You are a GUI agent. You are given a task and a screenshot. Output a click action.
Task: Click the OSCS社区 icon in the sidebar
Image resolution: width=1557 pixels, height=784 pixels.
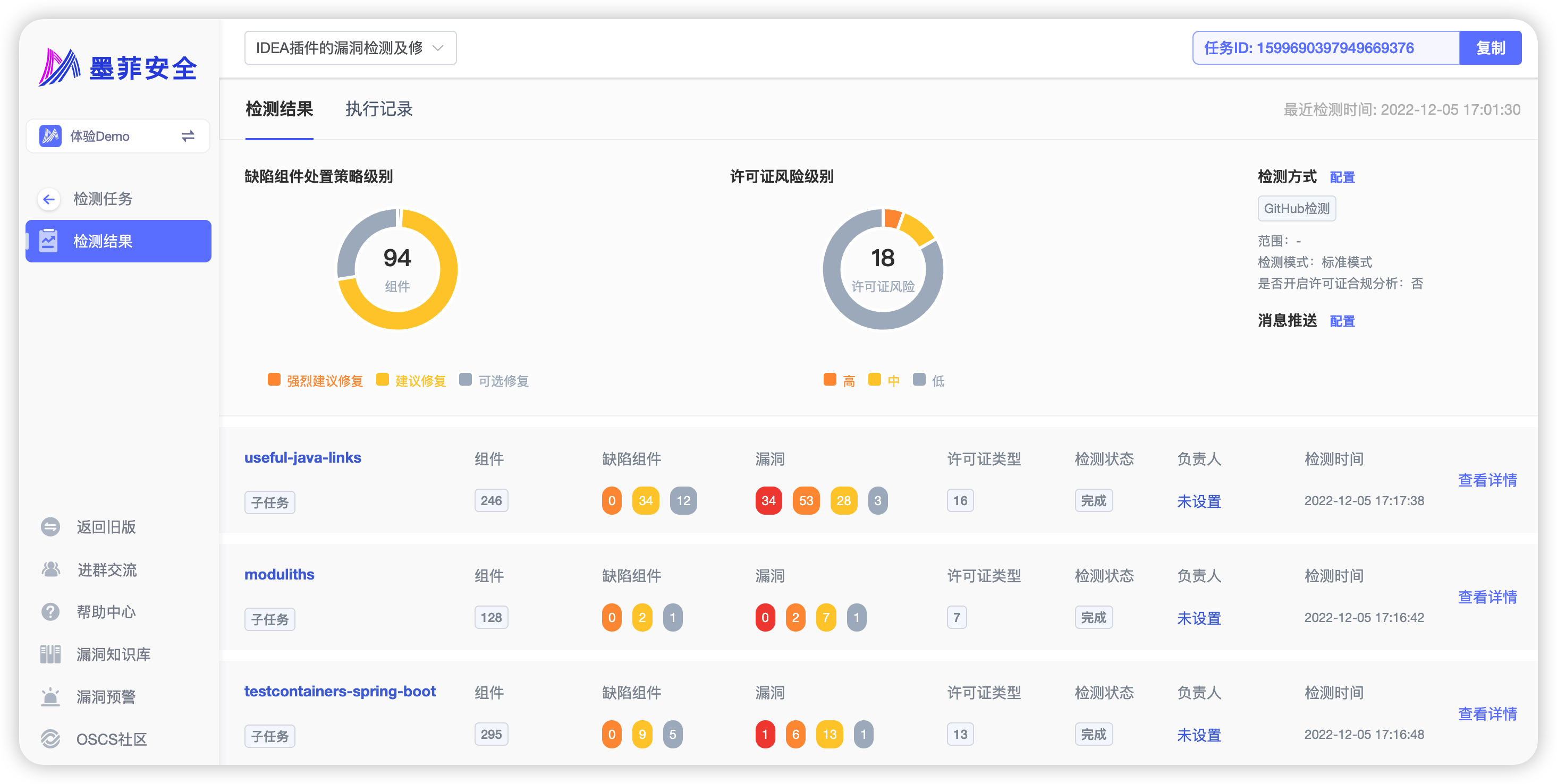50,739
